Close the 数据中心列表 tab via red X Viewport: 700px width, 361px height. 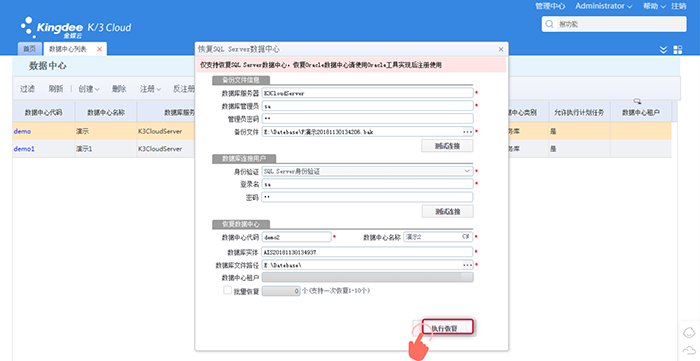point(99,49)
